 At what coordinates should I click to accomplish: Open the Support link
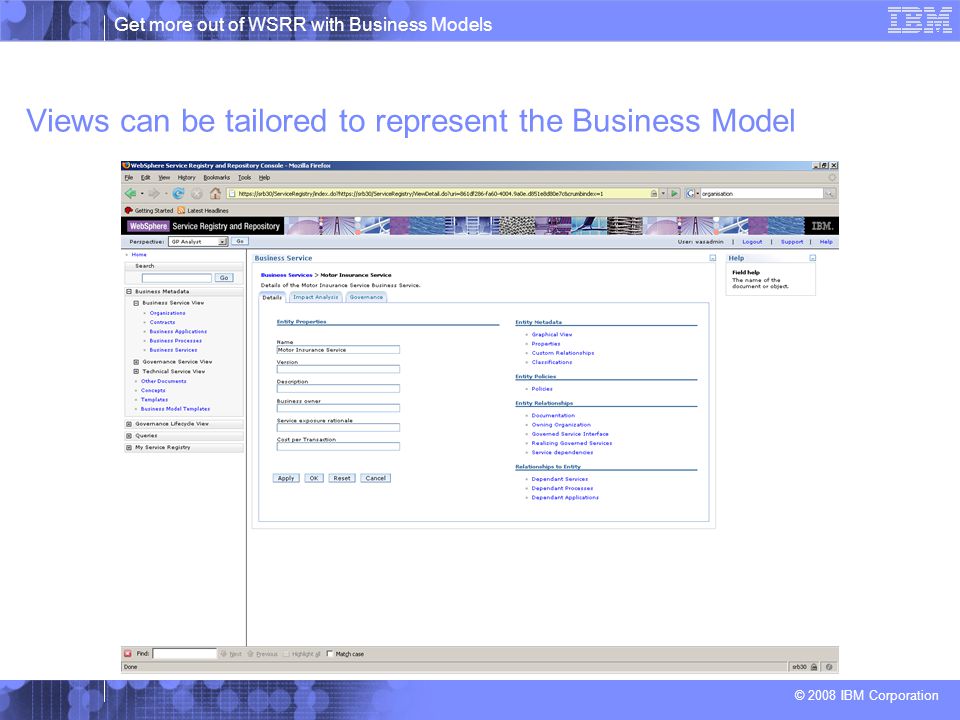(x=792, y=242)
